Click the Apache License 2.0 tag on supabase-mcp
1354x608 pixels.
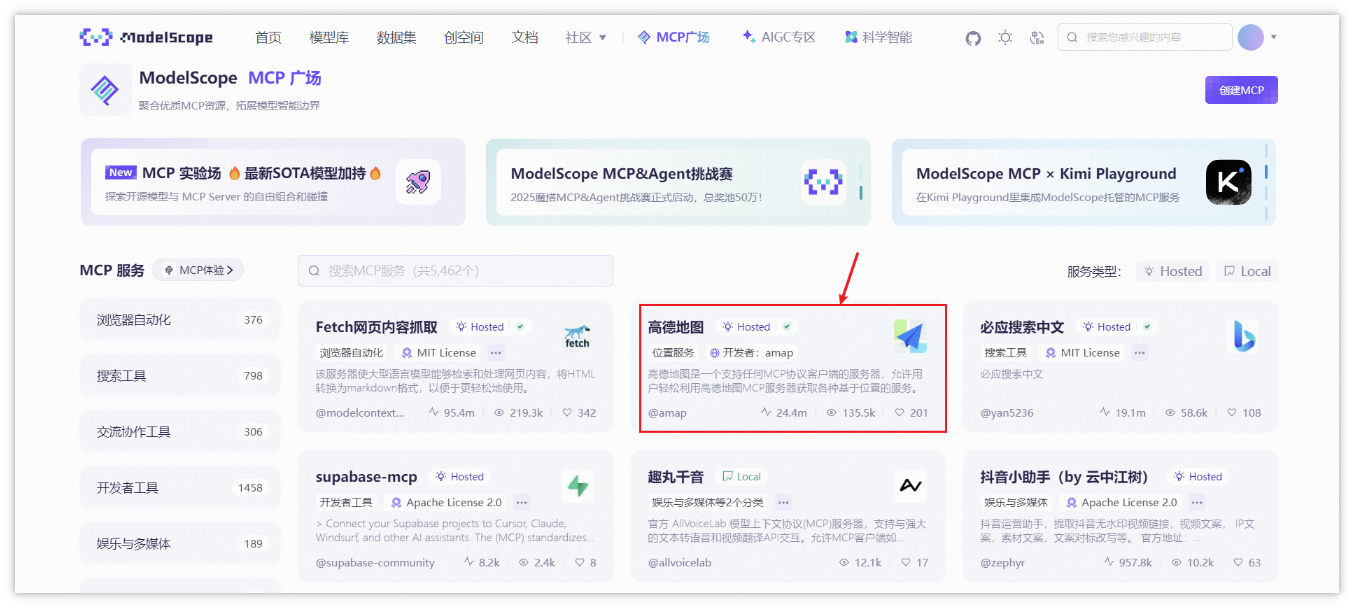(447, 503)
